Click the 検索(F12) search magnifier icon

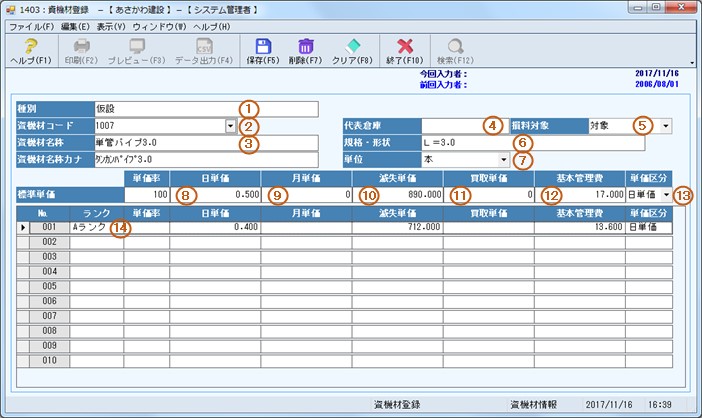click(x=455, y=46)
